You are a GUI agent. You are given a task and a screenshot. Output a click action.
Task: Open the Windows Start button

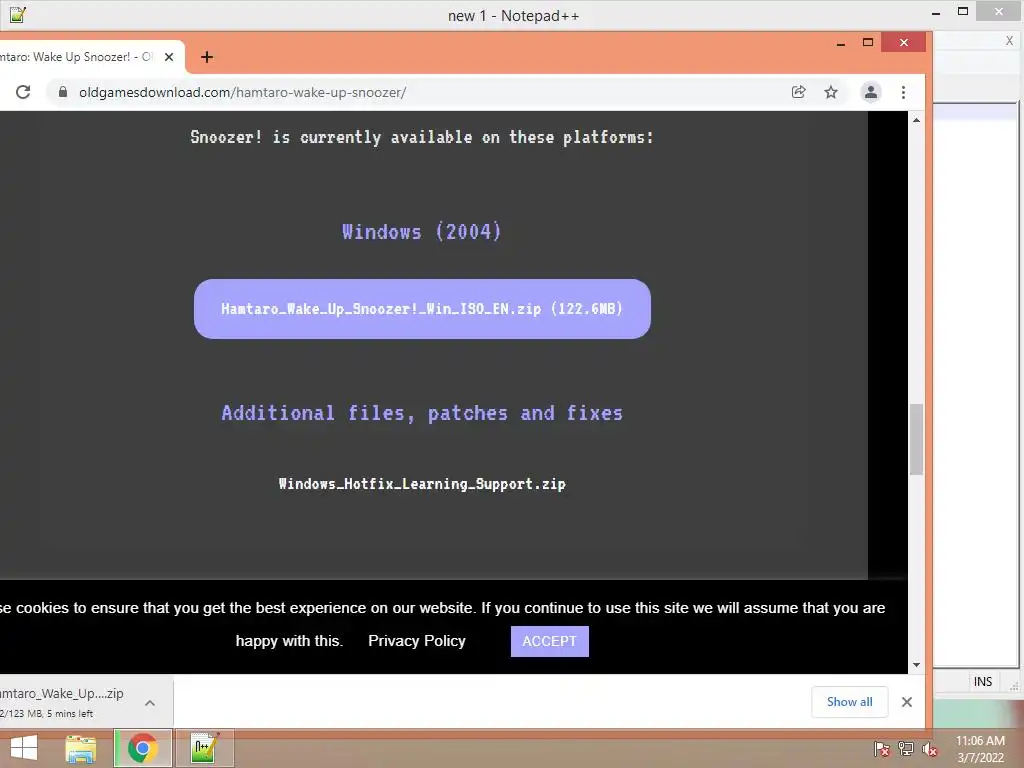pos(24,748)
